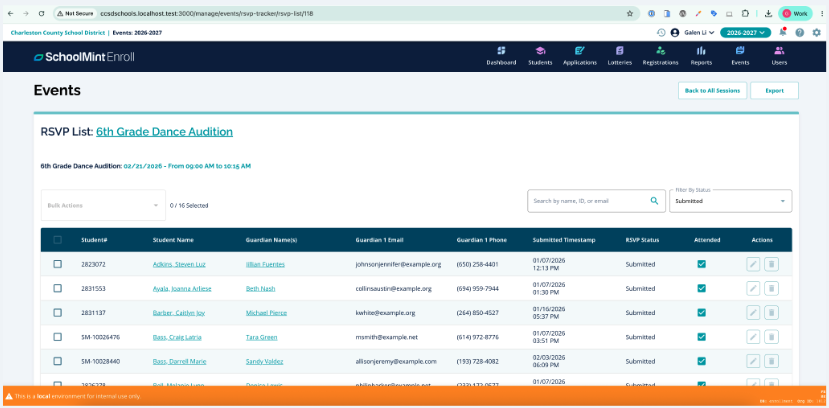The image size is (829, 408).
Task: Open the Students section
Action: pyautogui.click(x=540, y=56)
